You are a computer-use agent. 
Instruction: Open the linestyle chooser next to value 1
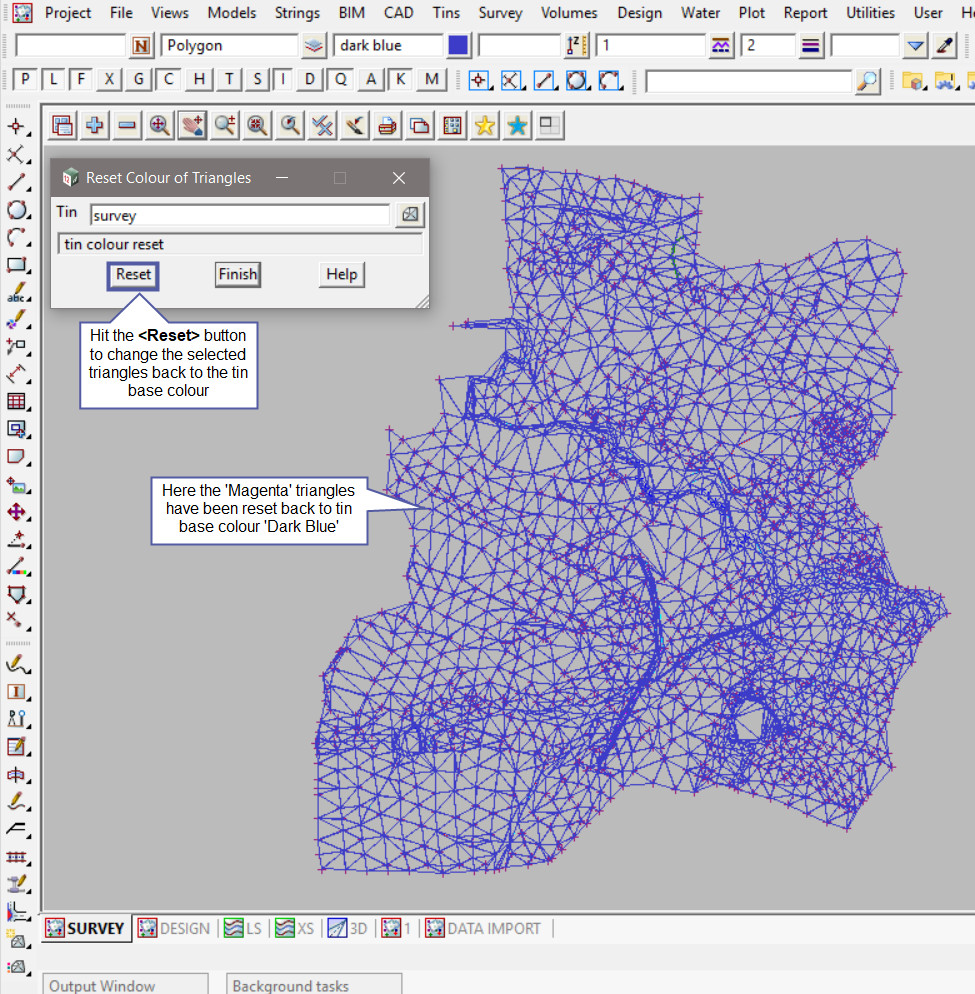pyautogui.click(x=721, y=46)
